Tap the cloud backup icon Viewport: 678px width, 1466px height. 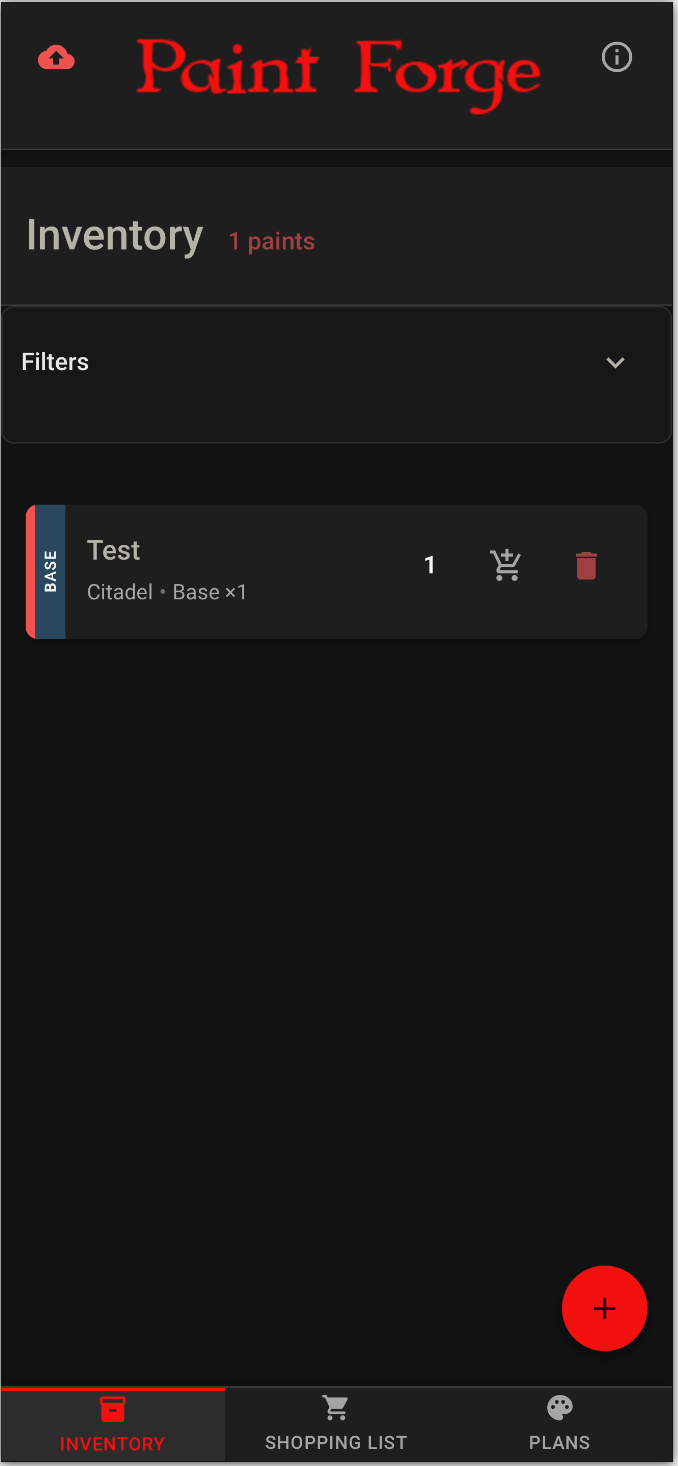(56, 58)
